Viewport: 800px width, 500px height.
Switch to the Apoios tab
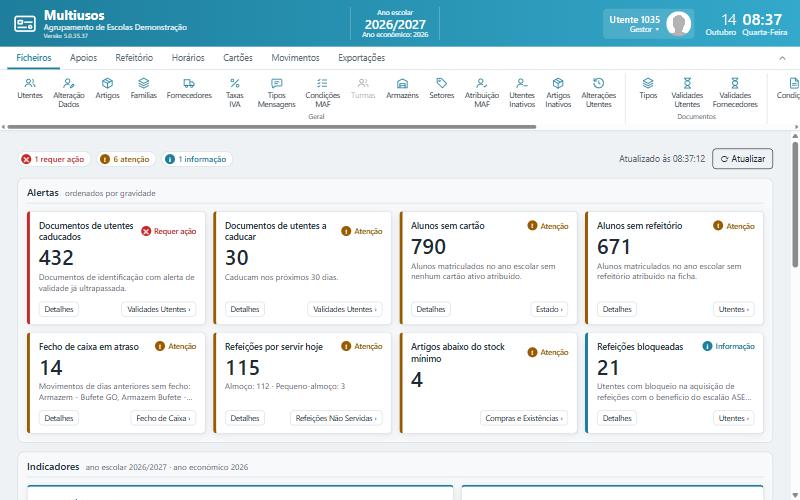[x=83, y=58]
